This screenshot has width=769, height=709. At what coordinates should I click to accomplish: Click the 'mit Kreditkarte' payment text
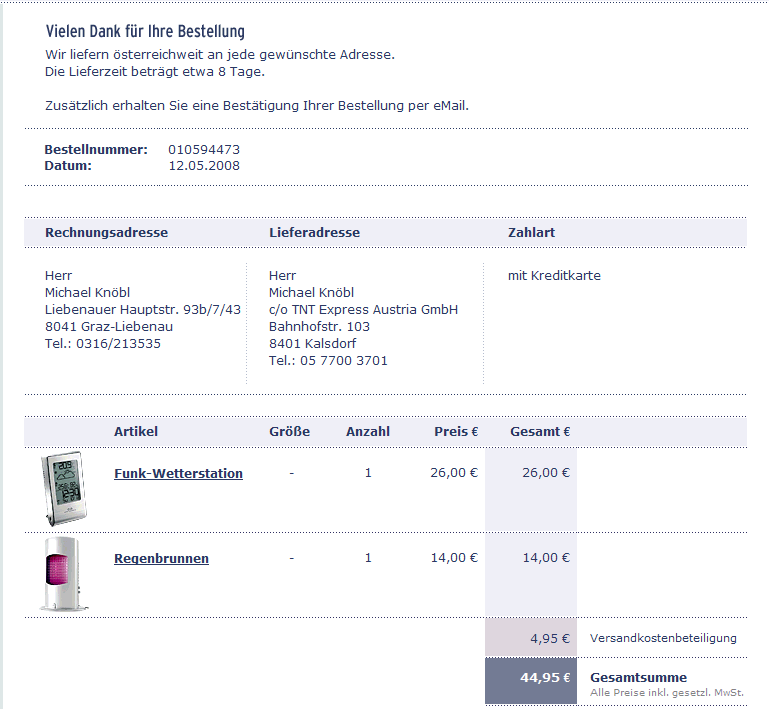(x=554, y=276)
